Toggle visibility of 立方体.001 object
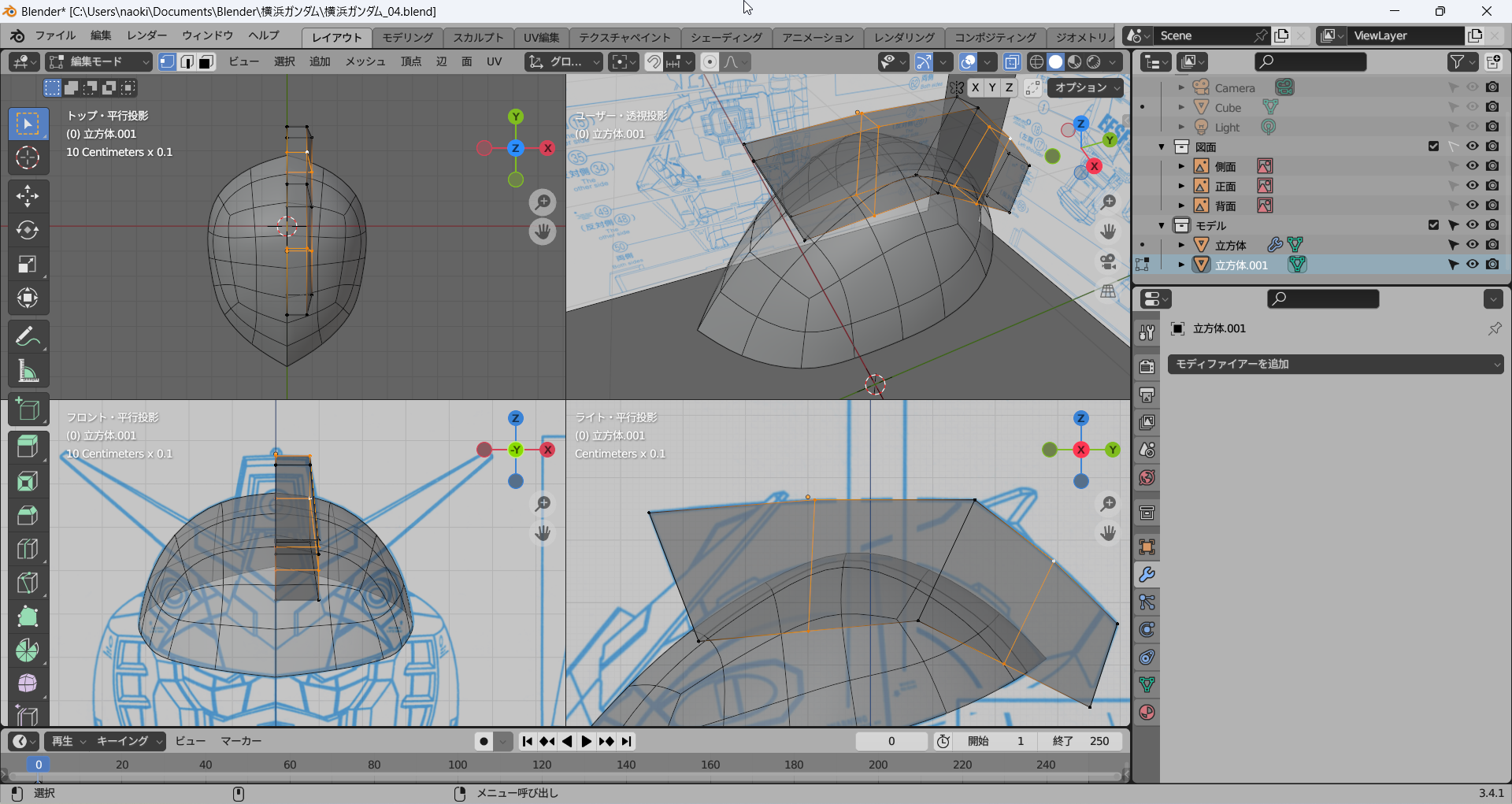Viewport: 1512px width, 804px height. [x=1472, y=265]
